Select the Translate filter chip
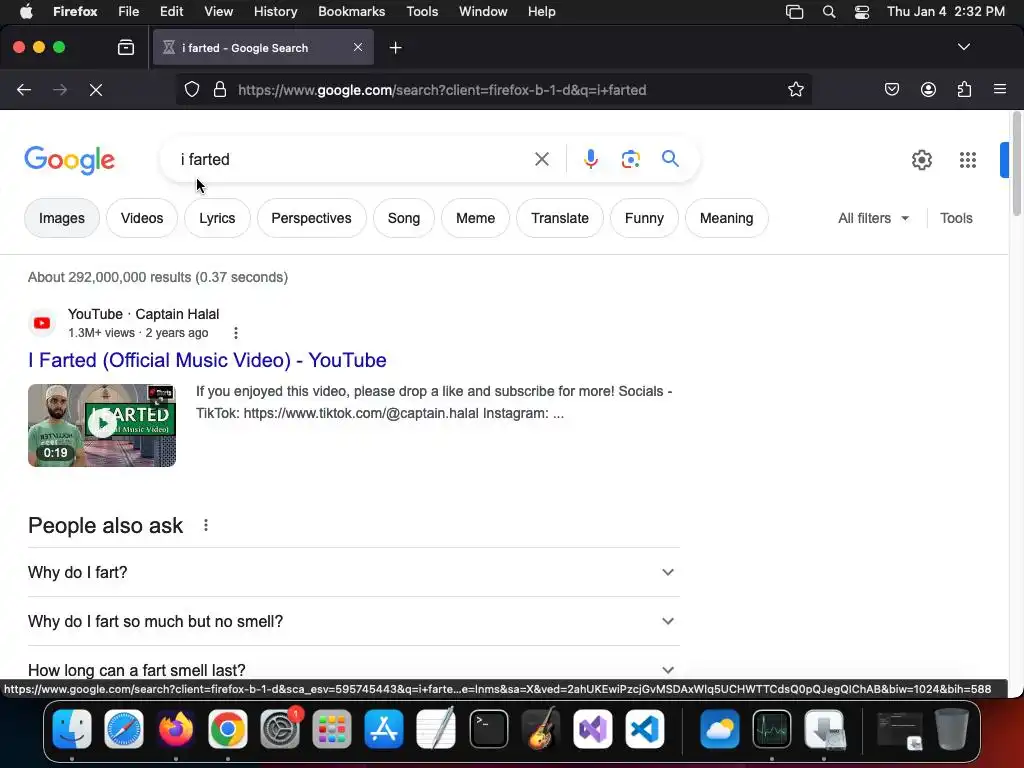The image size is (1024, 768). coord(560,218)
